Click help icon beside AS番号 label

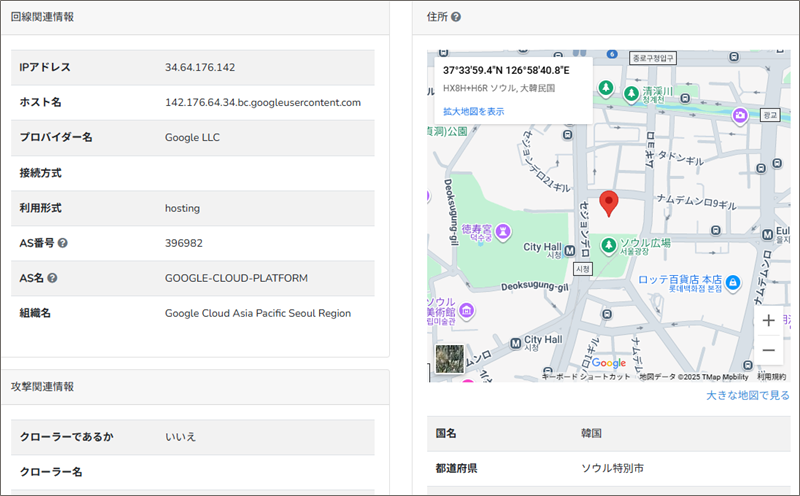coord(63,243)
